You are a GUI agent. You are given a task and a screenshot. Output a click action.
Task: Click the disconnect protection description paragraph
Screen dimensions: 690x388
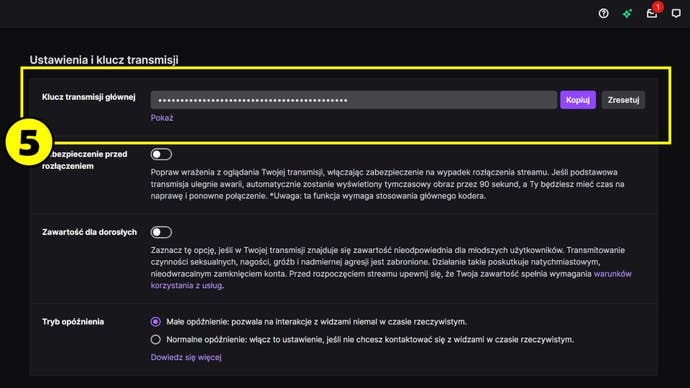click(387, 184)
